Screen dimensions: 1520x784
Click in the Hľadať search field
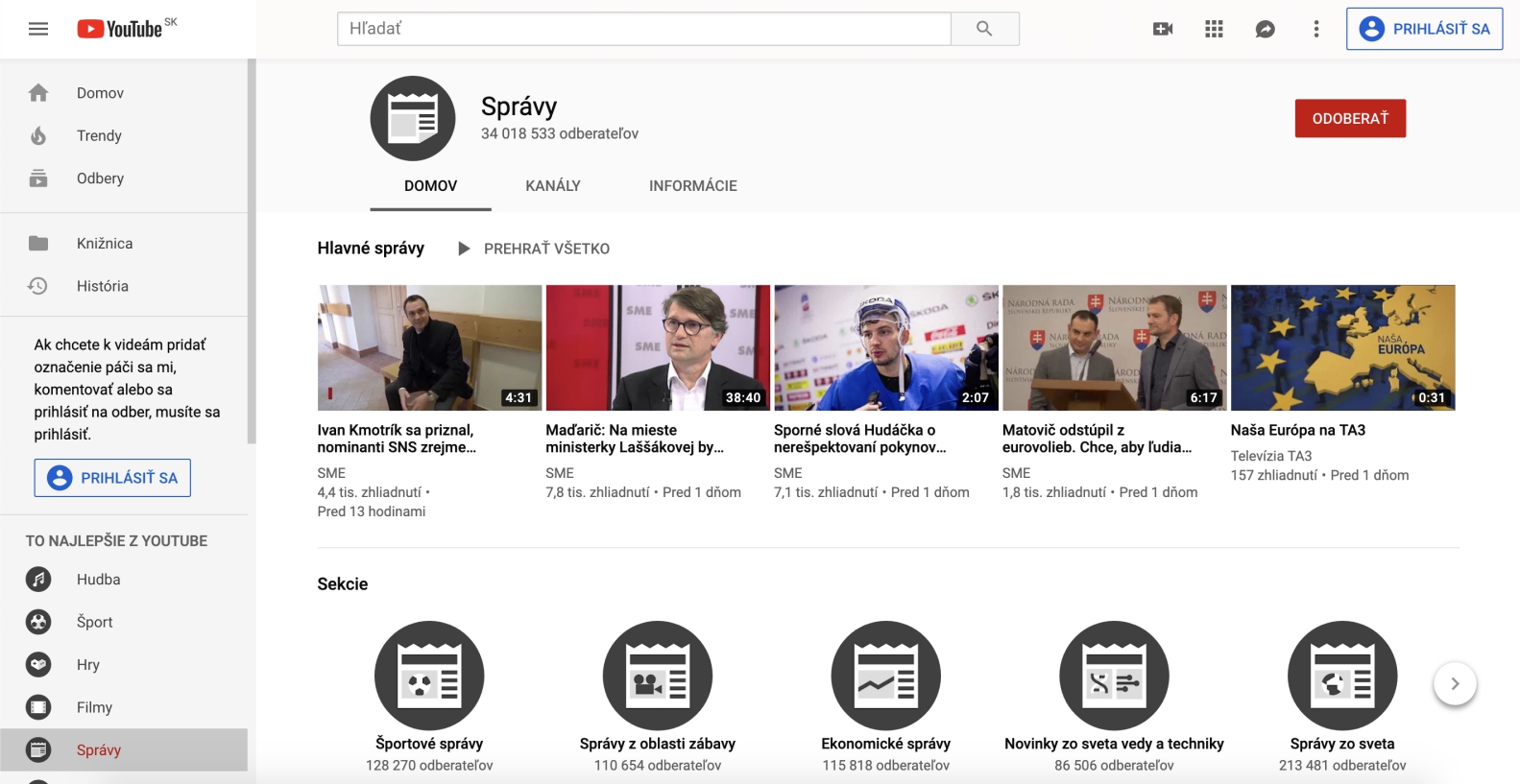pos(644,29)
